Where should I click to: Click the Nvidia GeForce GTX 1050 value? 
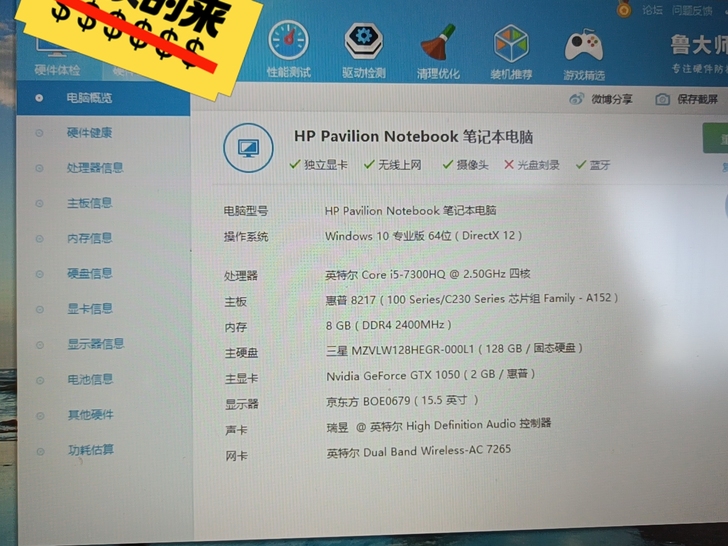[430, 375]
